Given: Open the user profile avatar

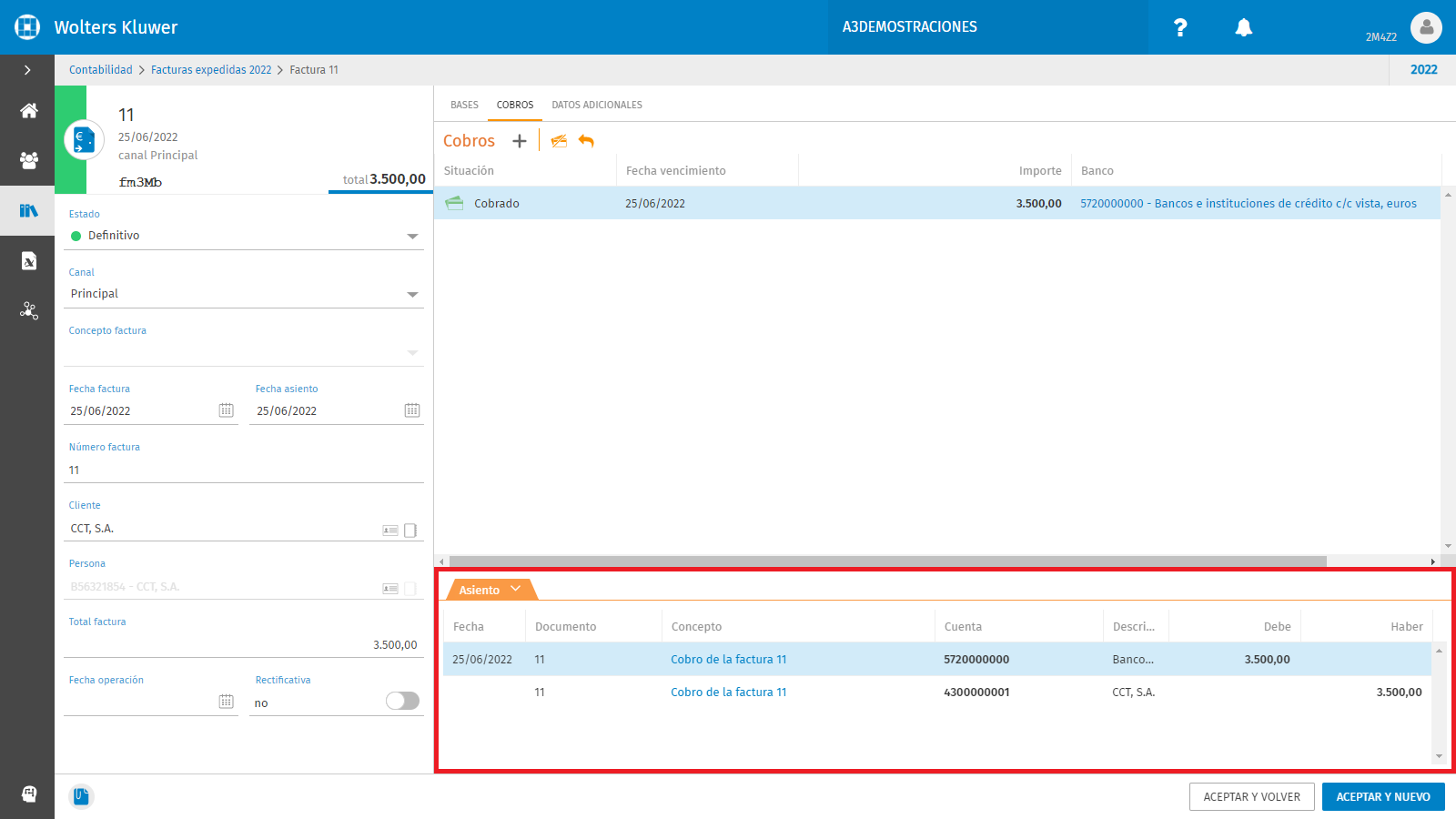Looking at the screenshot, I should click(x=1426, y=27).
